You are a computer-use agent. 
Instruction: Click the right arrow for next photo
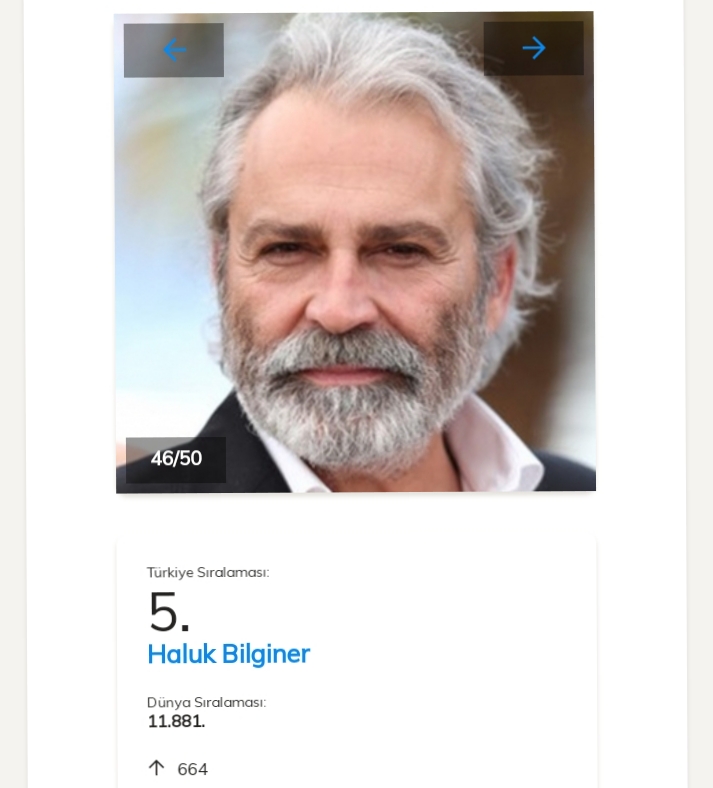534,48
